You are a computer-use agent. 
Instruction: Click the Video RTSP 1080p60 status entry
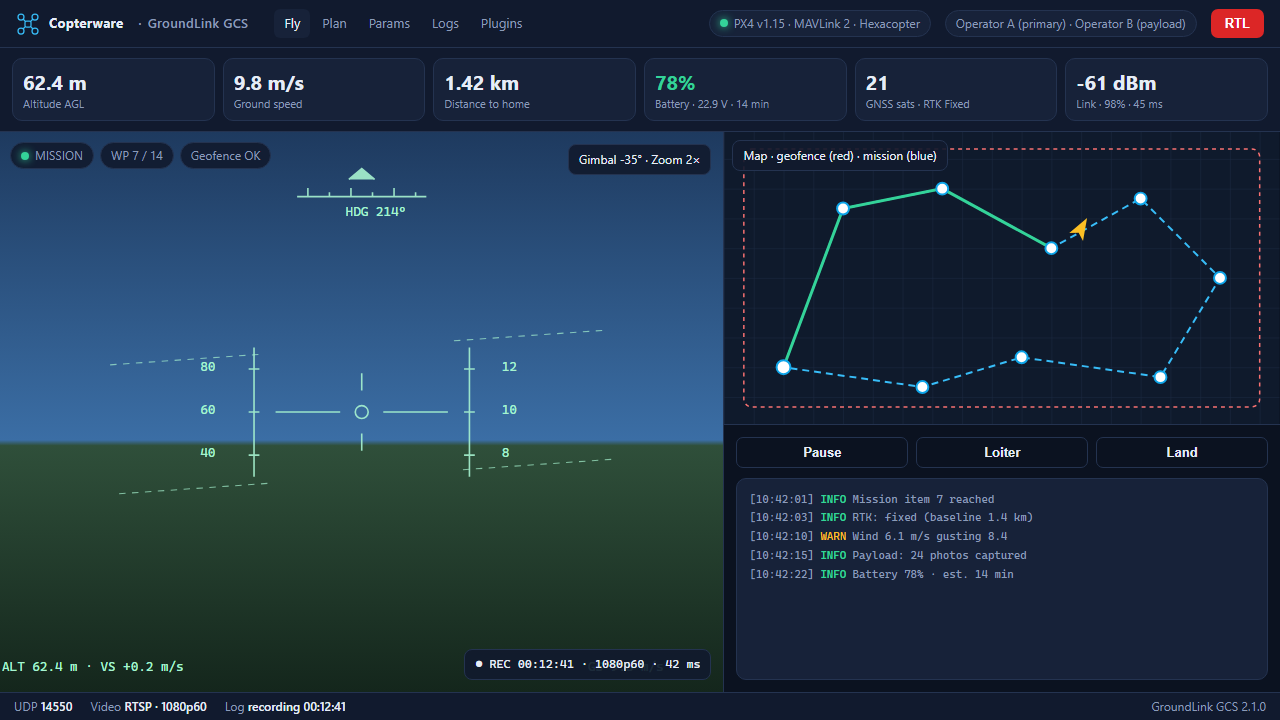(x=149, y=707)
